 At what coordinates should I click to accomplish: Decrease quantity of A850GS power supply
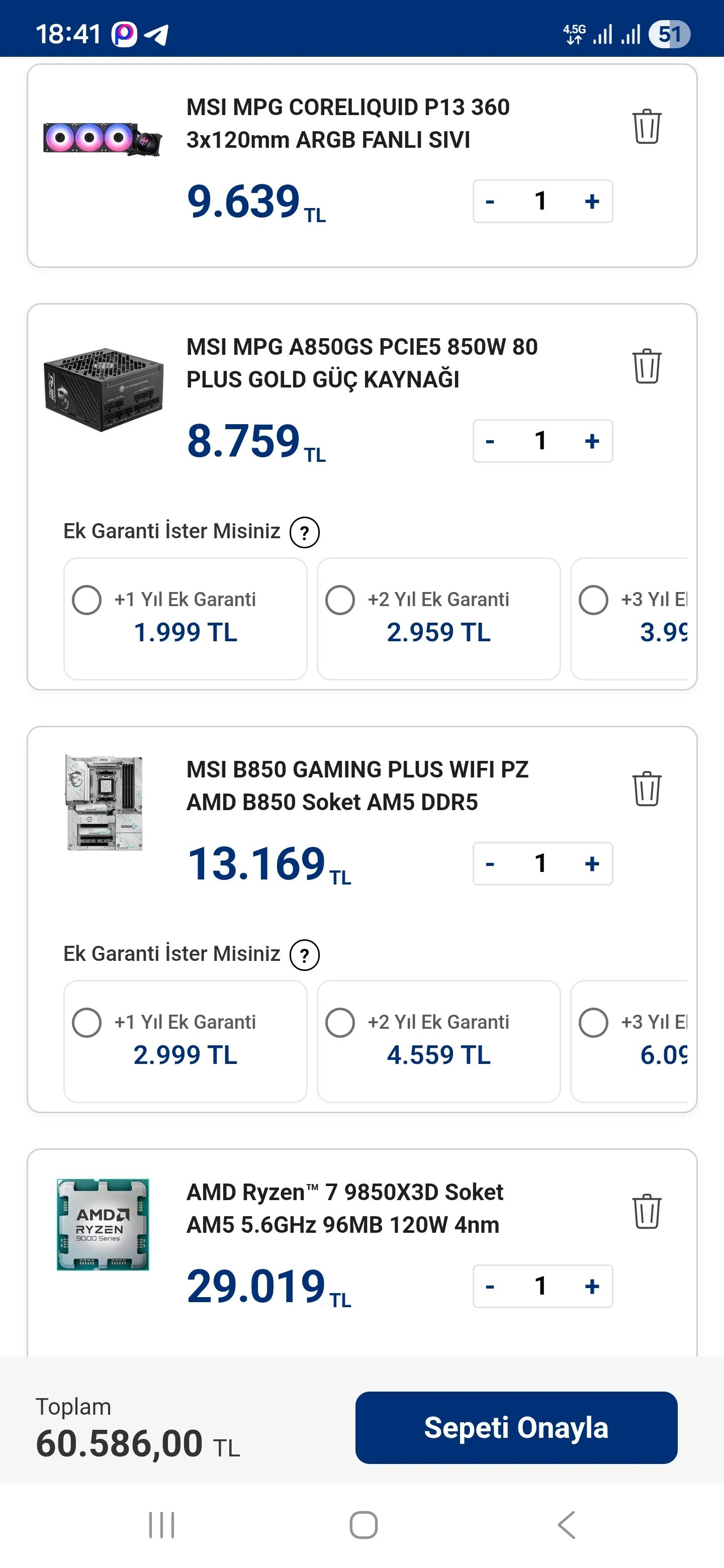pyautogui.click(x=490, y=441)
